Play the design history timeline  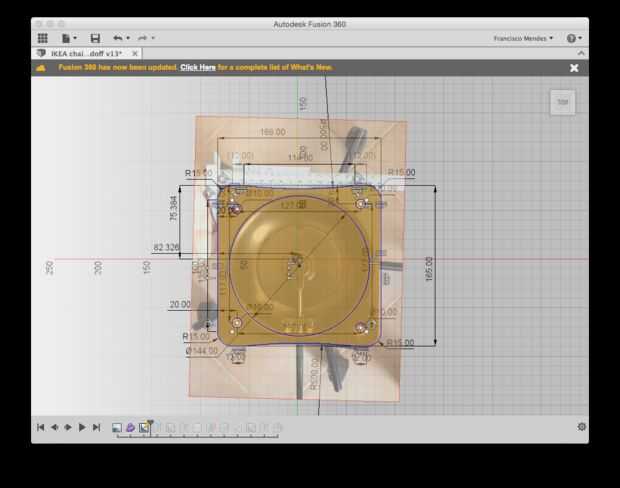coord(82,427)
